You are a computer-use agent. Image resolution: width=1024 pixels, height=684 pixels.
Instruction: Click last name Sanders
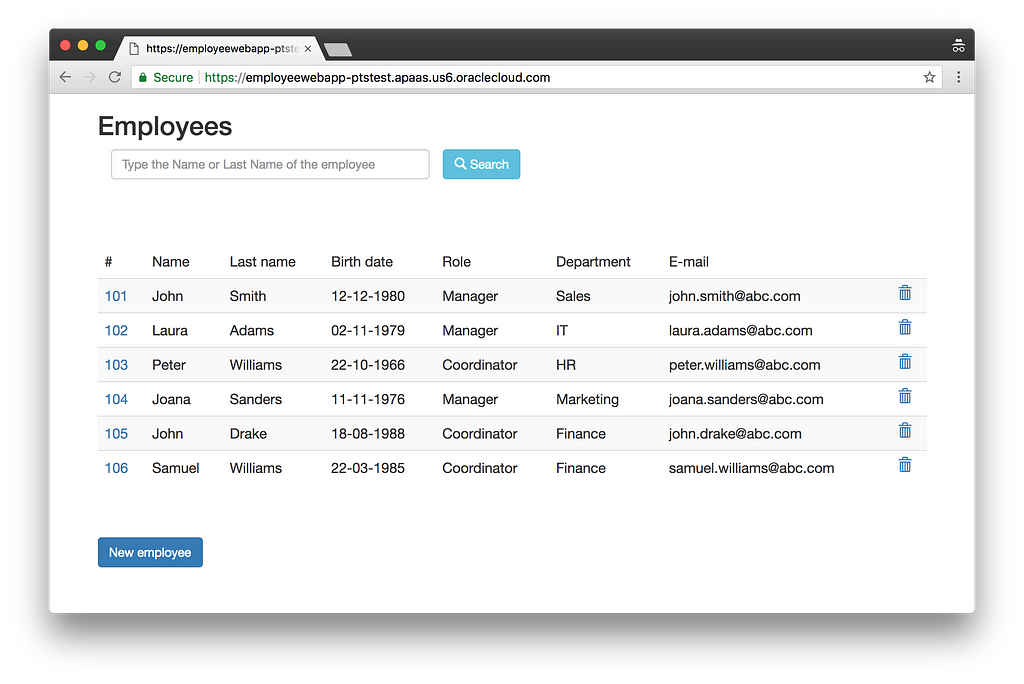pos(255,399)
